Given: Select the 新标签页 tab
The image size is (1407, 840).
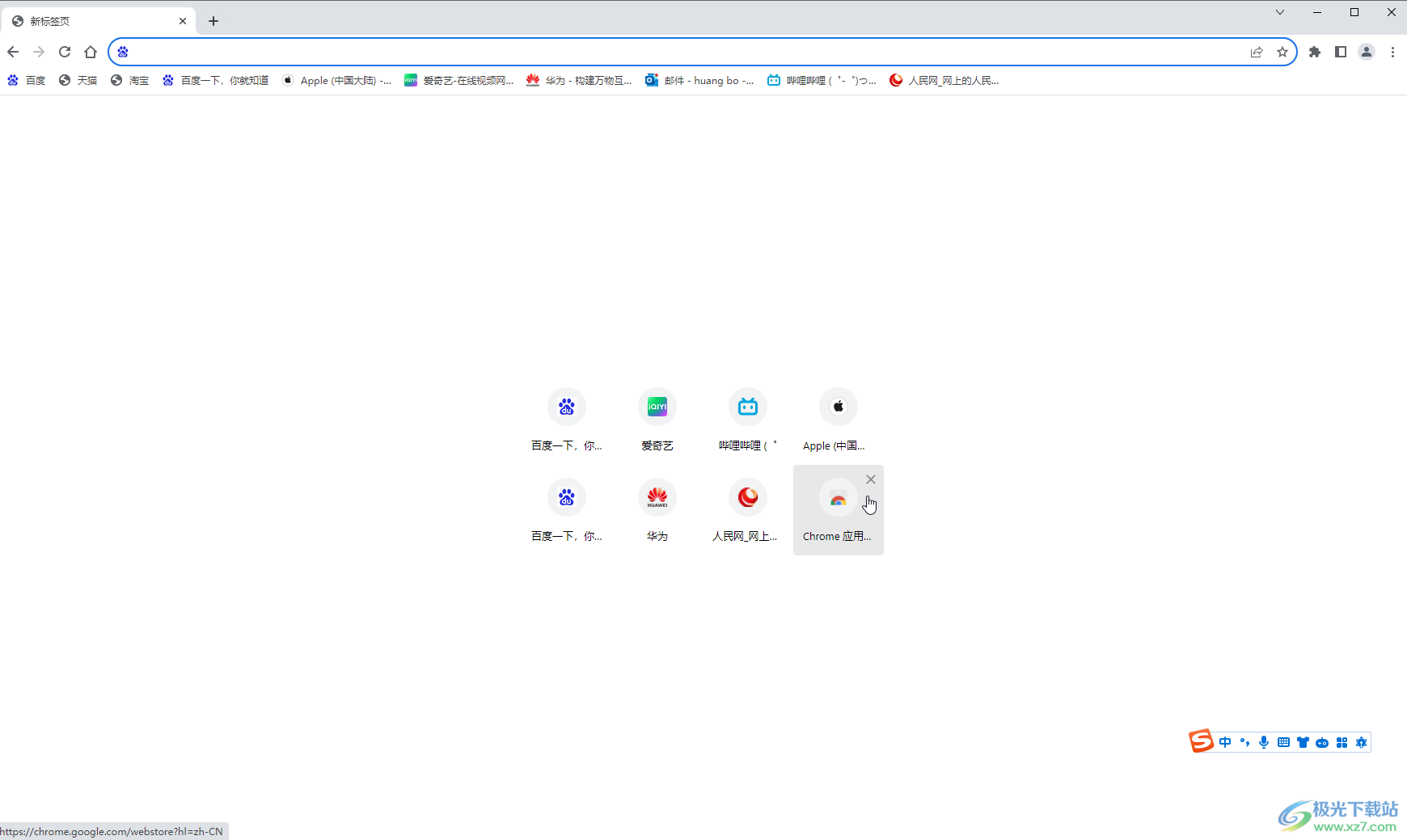Looking at the screenshot, I should (99, 21).
